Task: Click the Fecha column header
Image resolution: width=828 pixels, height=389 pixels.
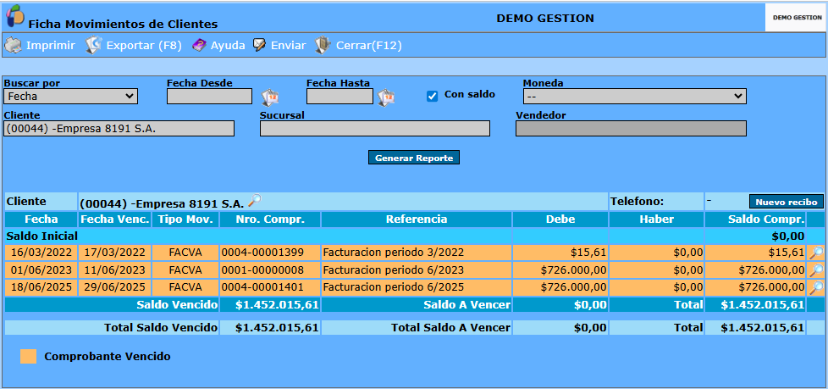Action: [41, 220]
